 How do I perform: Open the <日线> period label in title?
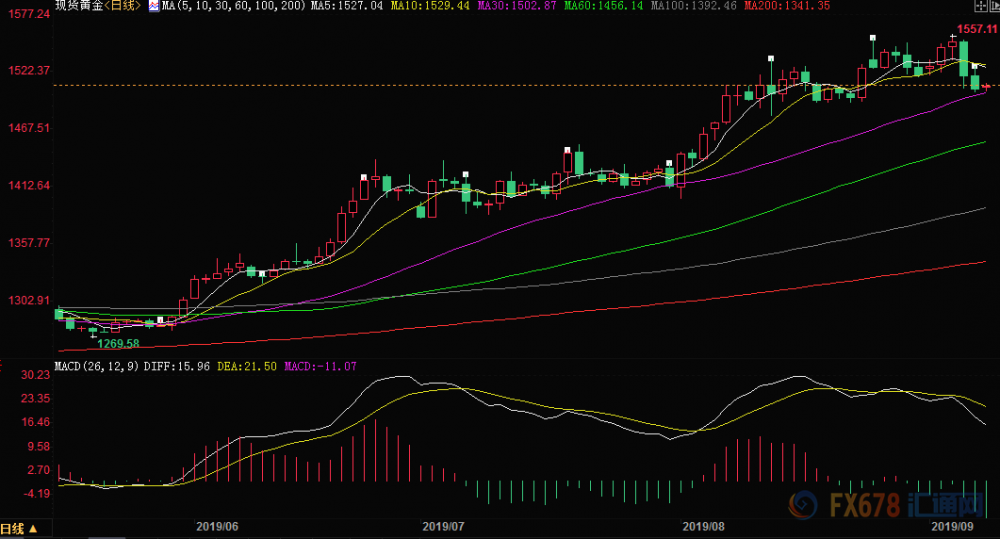(122, 6)
